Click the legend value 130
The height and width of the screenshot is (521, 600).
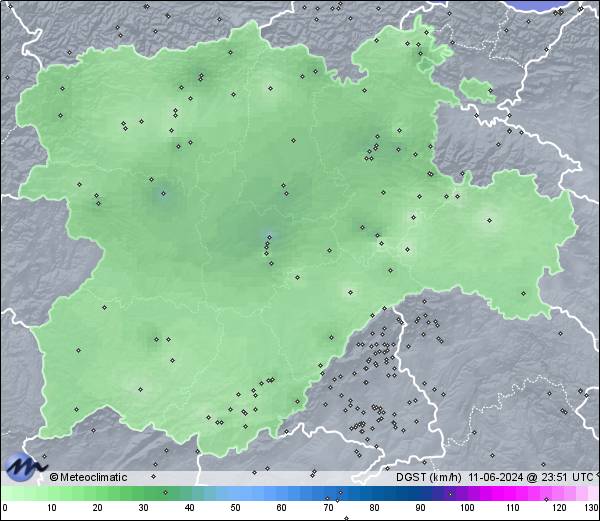592,508
